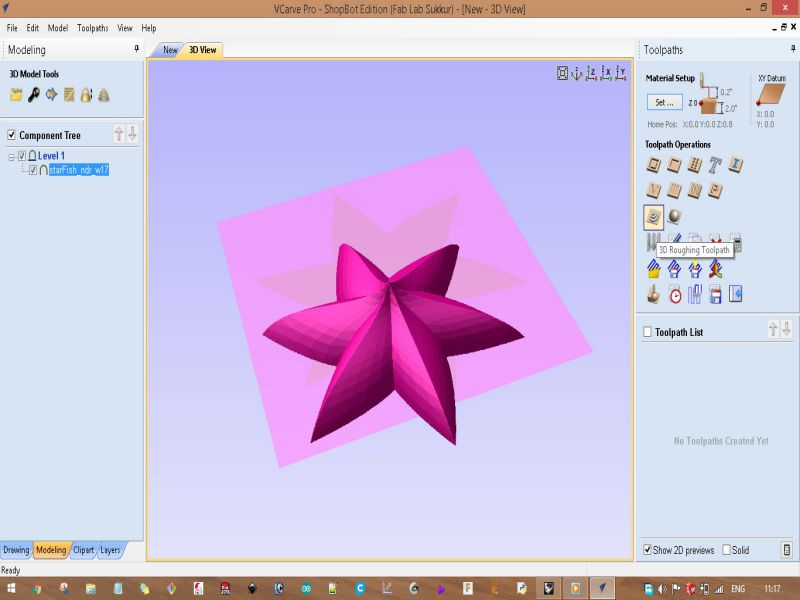Image resolution: width=800 pixels, height=600 pixels.
Task: Open the Clipart tab
Action: click(83, 550)
